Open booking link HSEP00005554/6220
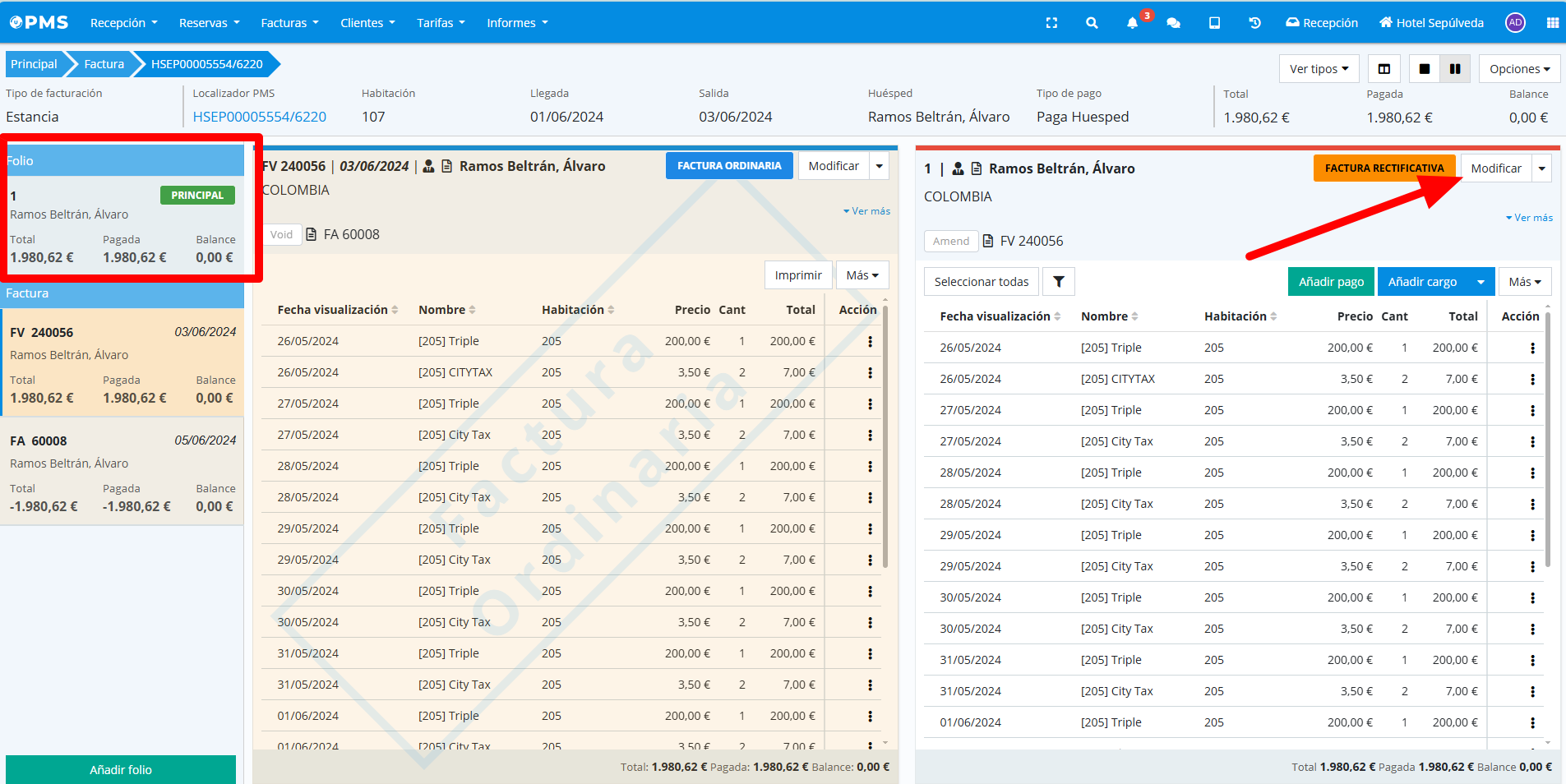Screen dimensions: 1566x784 point(259,117)
